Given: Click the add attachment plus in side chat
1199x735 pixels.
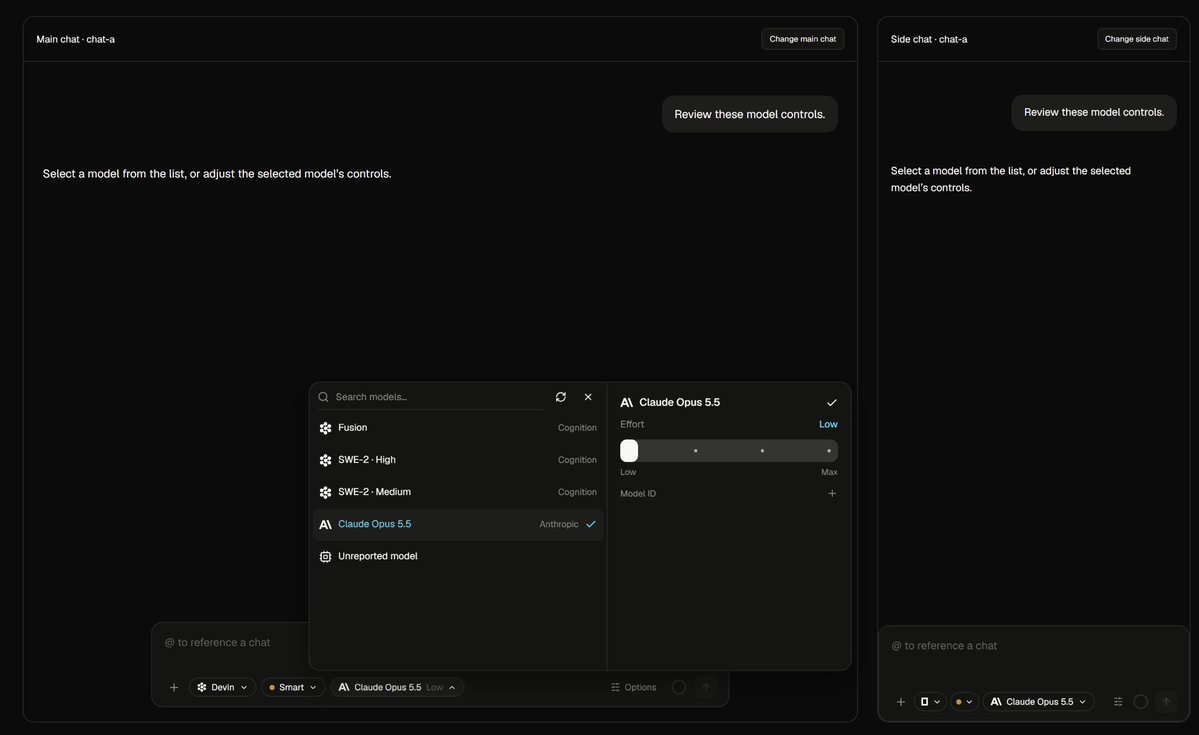Looking at the screenshot, I should 900,701.
